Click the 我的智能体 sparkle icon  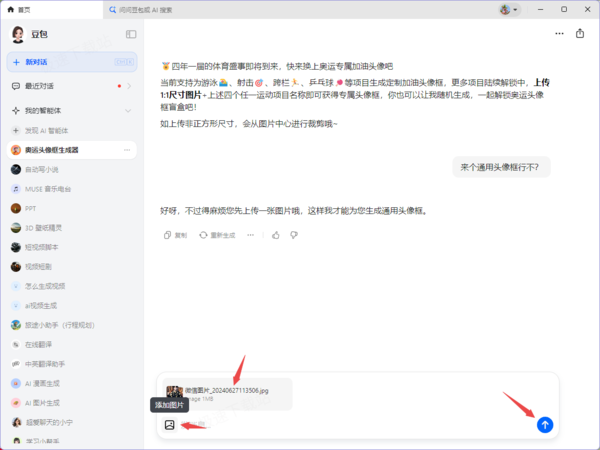click(x=16, y=111)
